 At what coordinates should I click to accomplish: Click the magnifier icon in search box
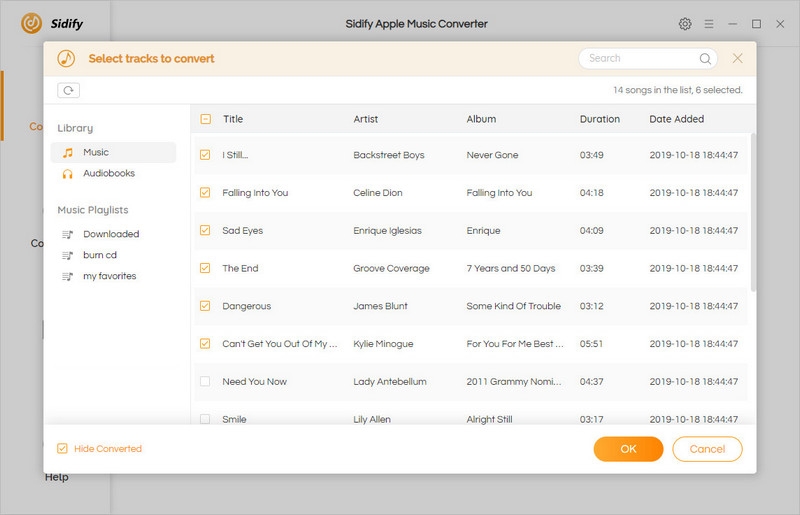pos(706,59)
